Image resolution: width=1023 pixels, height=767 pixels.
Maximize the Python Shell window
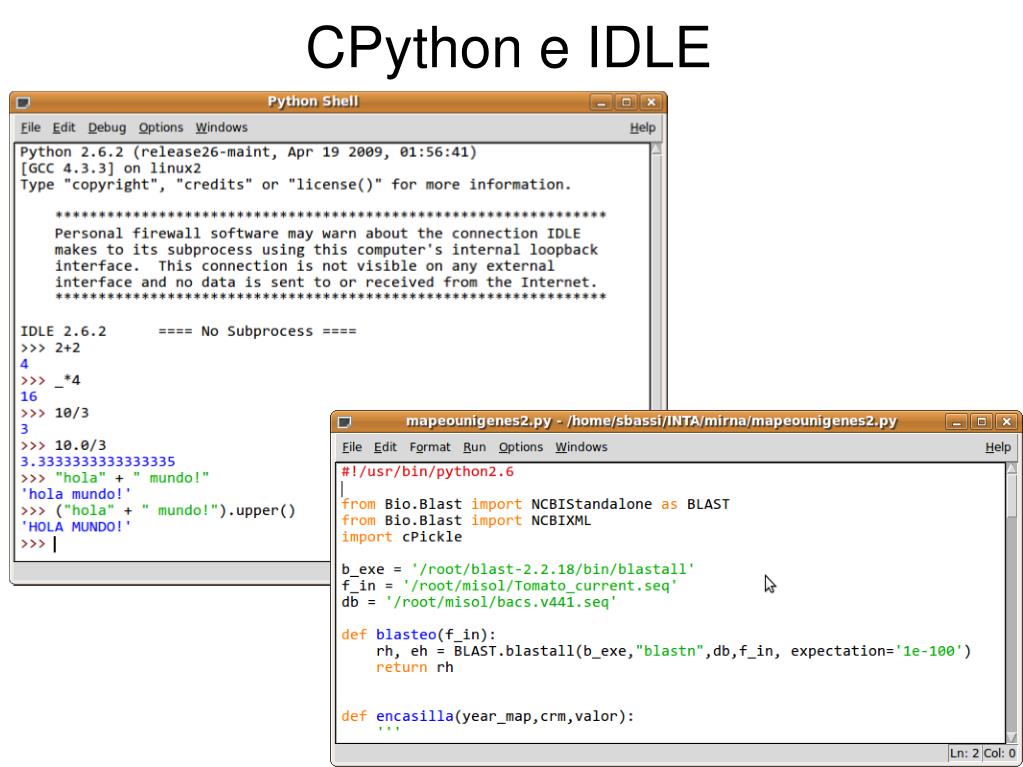pyautogui.click(x=626, y=102)
